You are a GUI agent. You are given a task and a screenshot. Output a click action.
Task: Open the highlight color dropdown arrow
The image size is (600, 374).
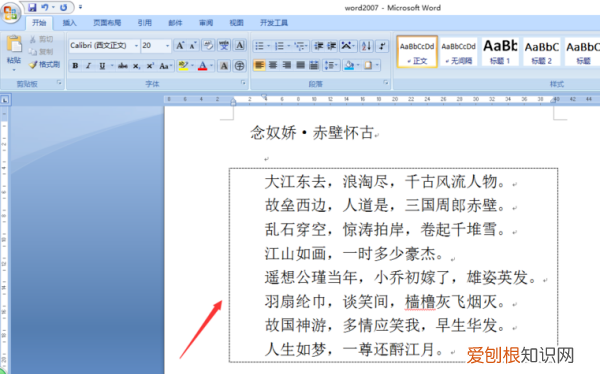(192, 66)
